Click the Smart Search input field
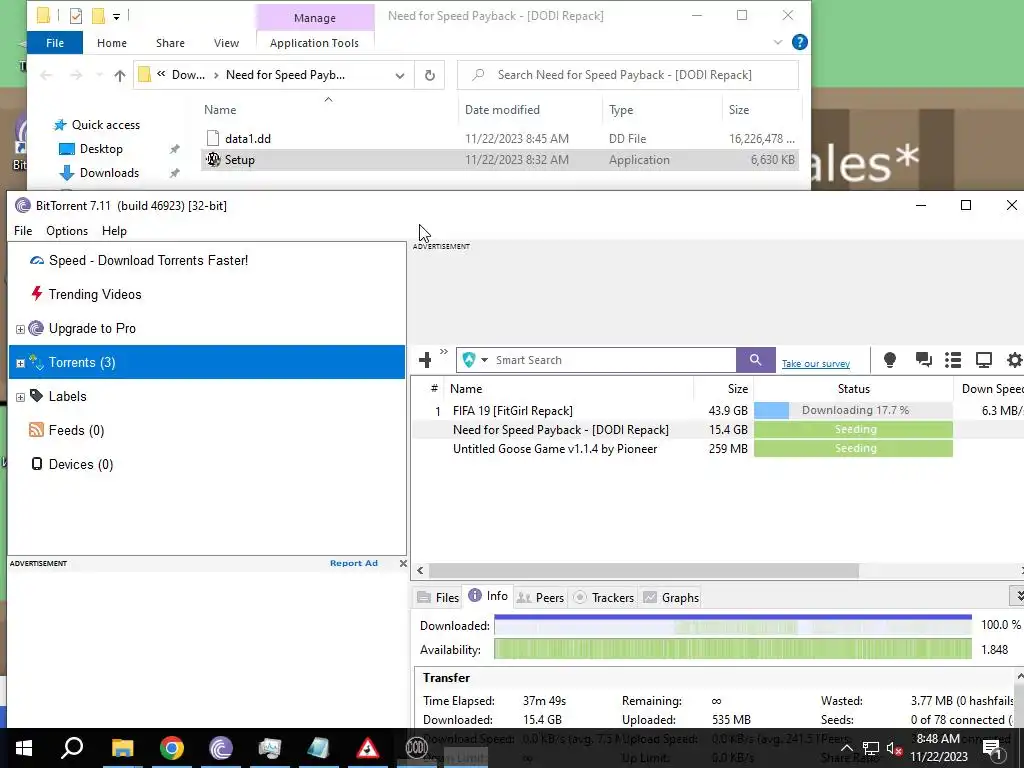Viewport: 1024px width, 768px height. tap(613, 360)
